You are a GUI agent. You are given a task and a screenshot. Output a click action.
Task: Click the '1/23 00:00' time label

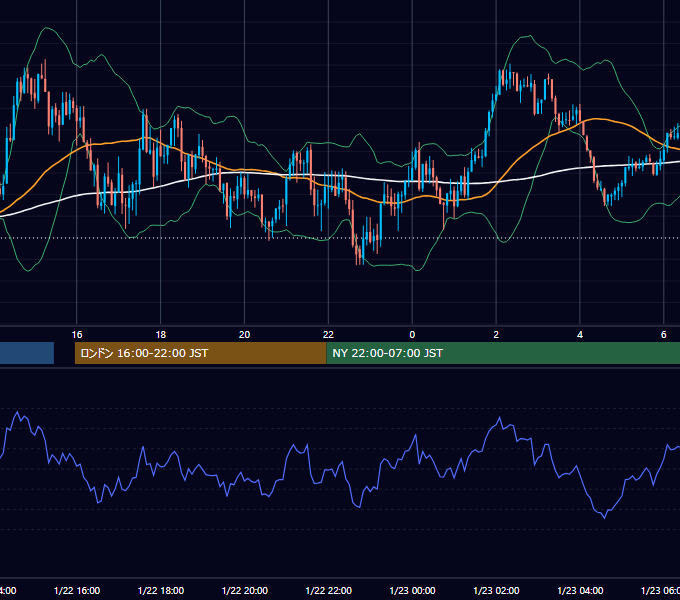(x=412, y=590)
